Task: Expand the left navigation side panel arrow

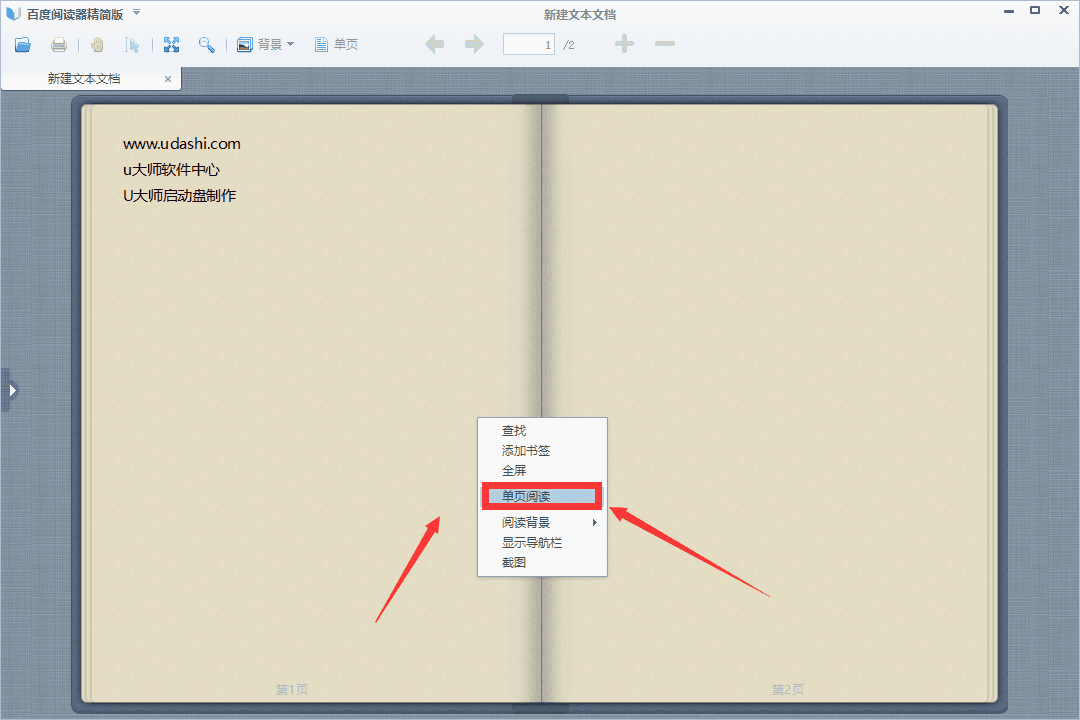Action: [12, 390]
